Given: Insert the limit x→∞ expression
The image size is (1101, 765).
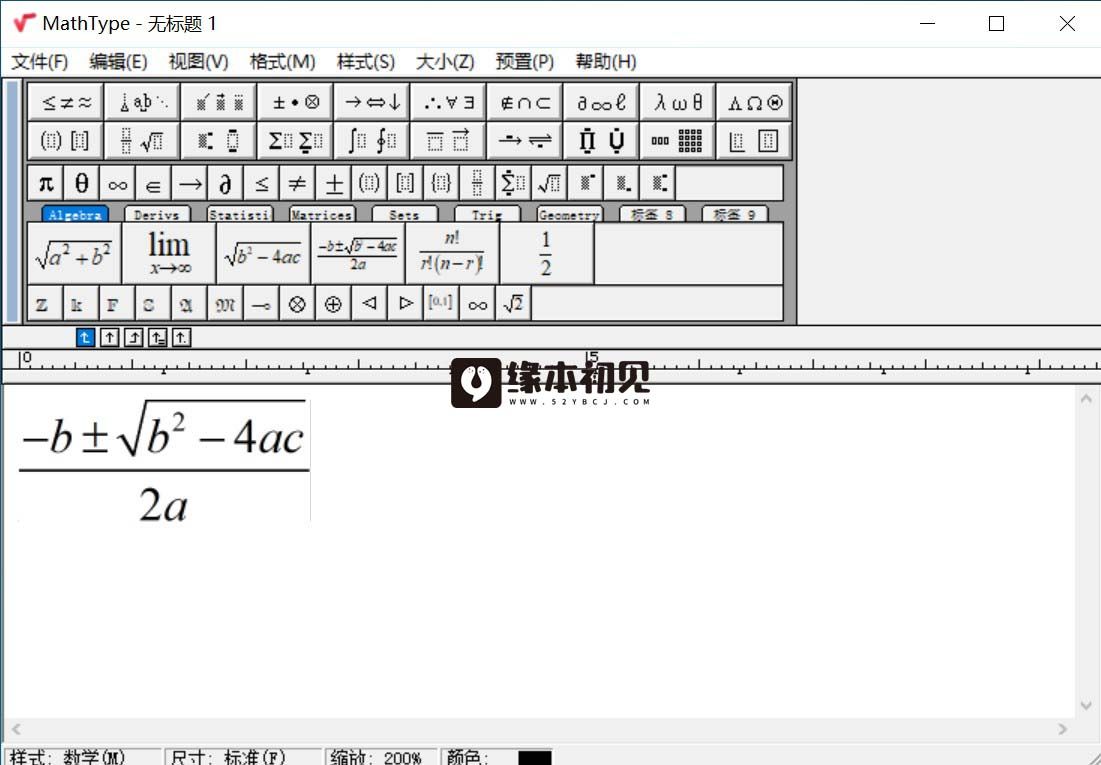Looking at the screenshot, I should click(169, 254).
